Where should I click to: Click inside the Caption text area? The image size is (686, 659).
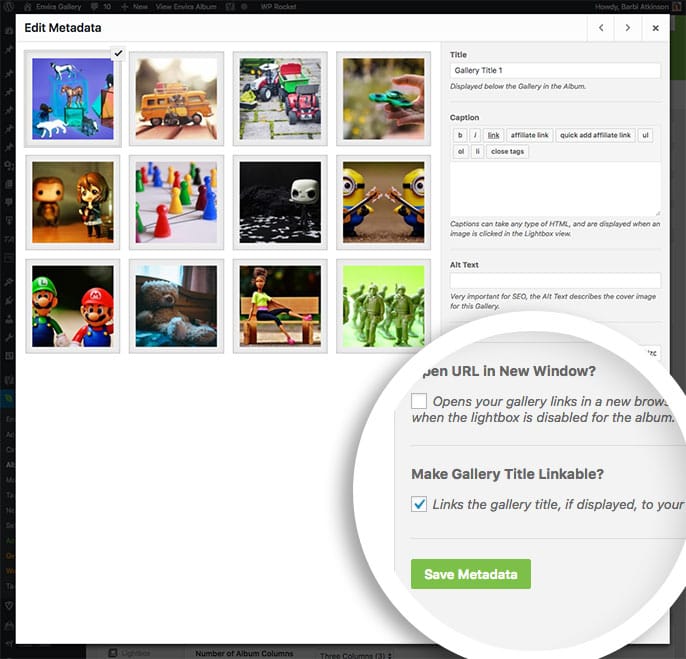click(555, 189)
